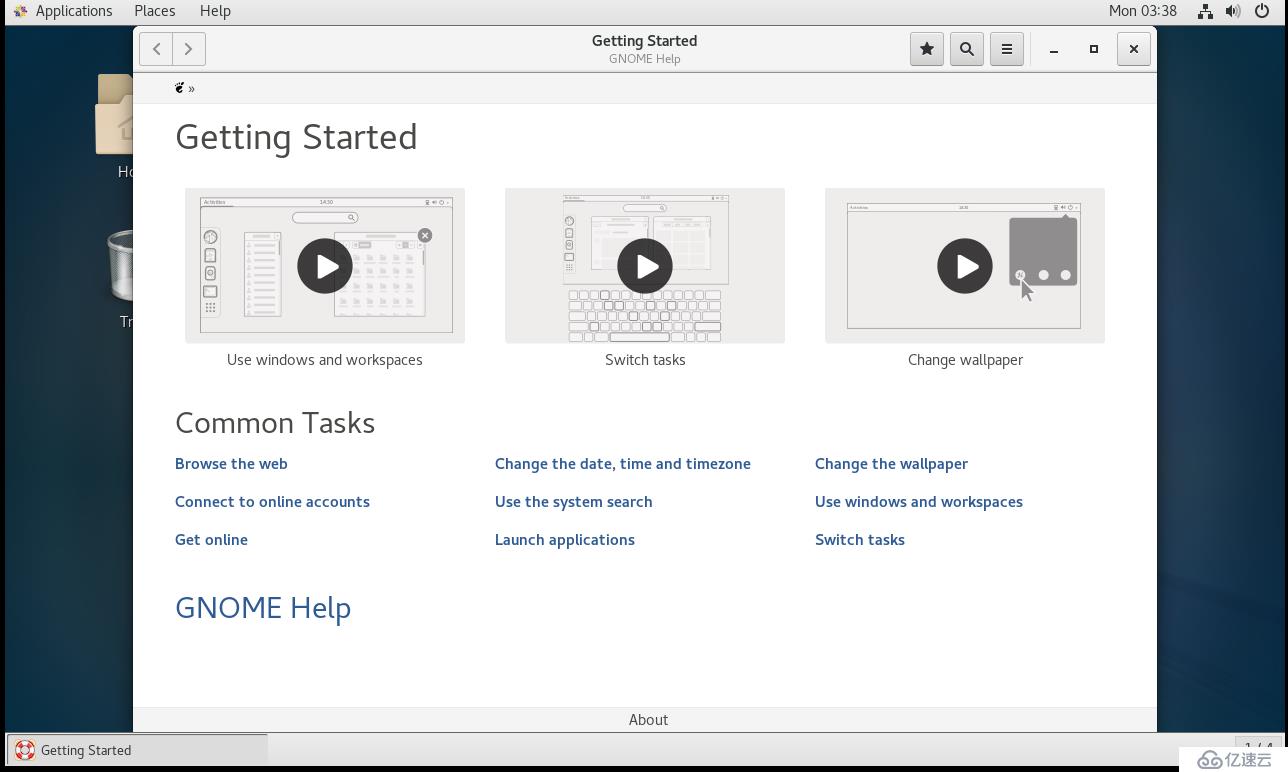This screenshot has height=772, width=1288.
Task: Open the Browse the web link
Action: coord(231,464)
